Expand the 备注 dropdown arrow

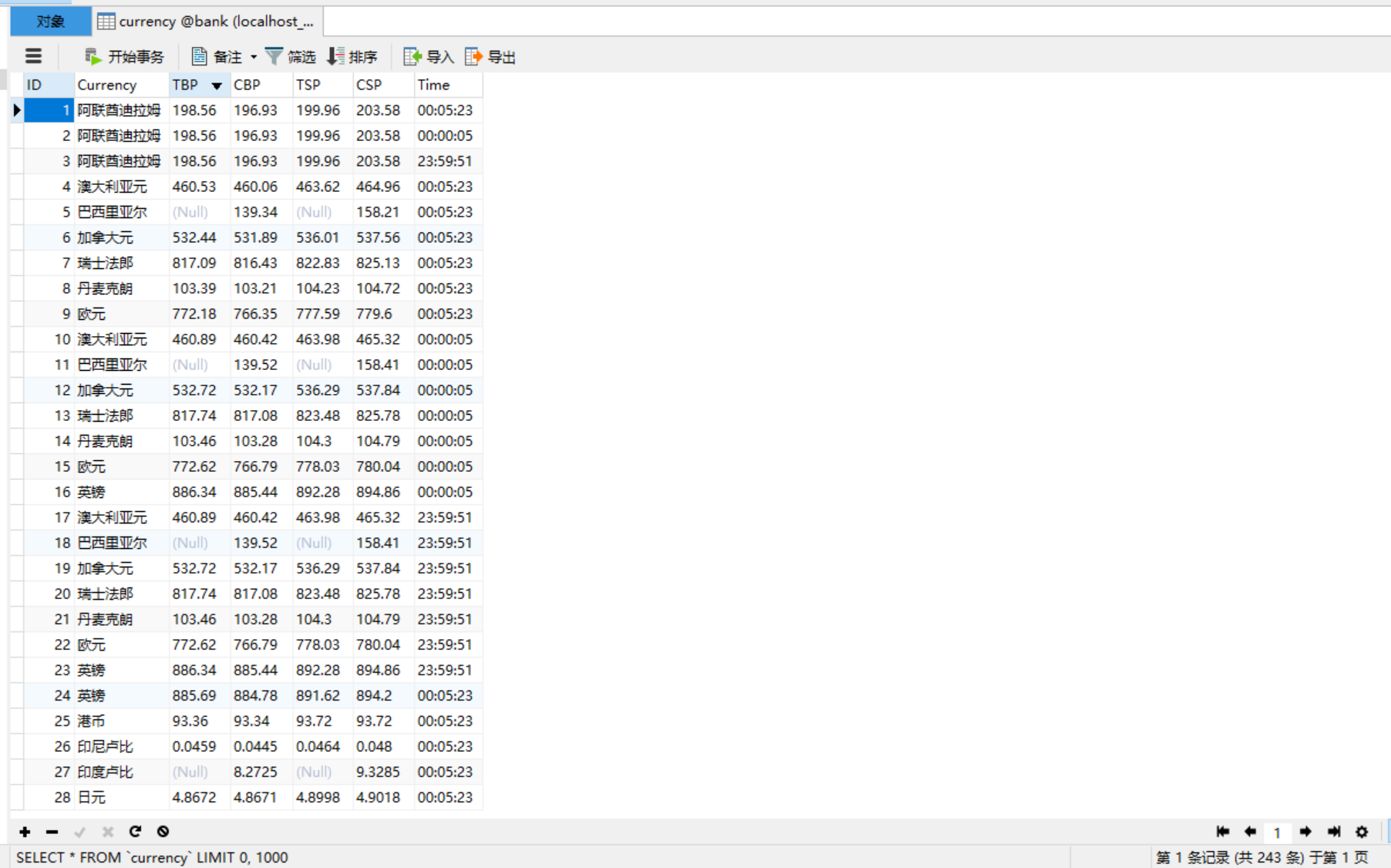[x=253, y=57]
